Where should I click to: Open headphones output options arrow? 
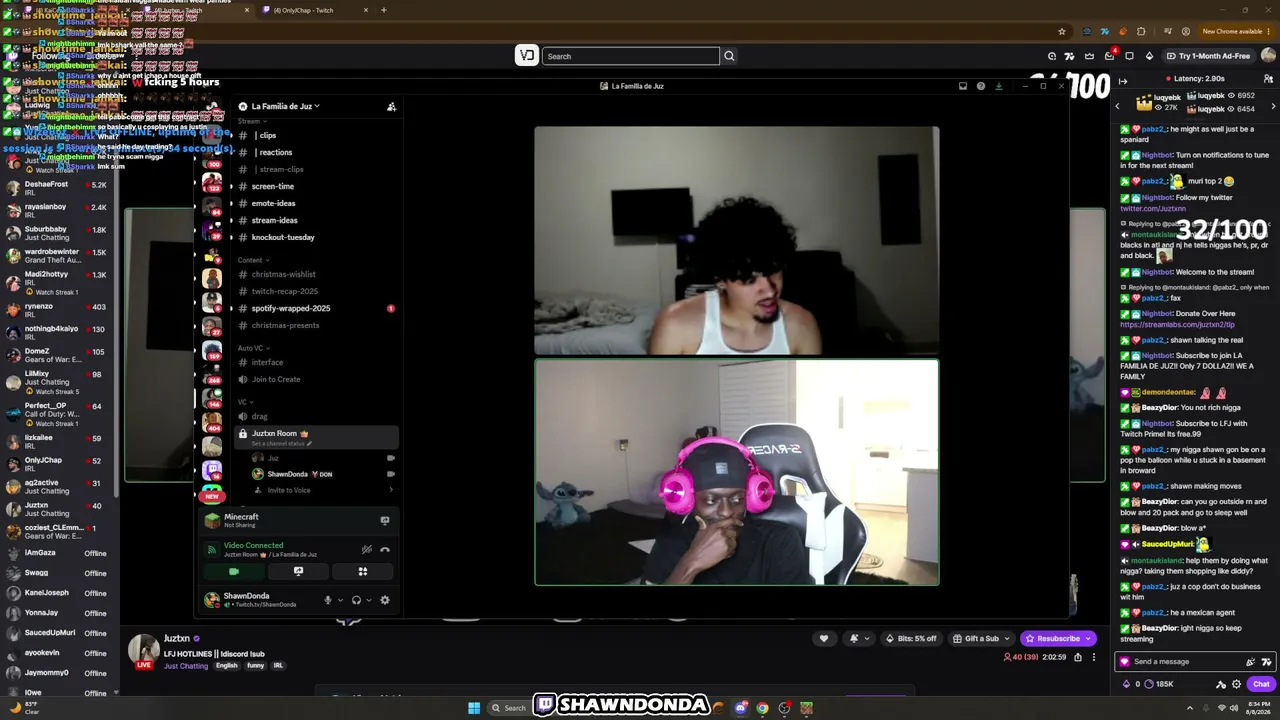point(369,600)
